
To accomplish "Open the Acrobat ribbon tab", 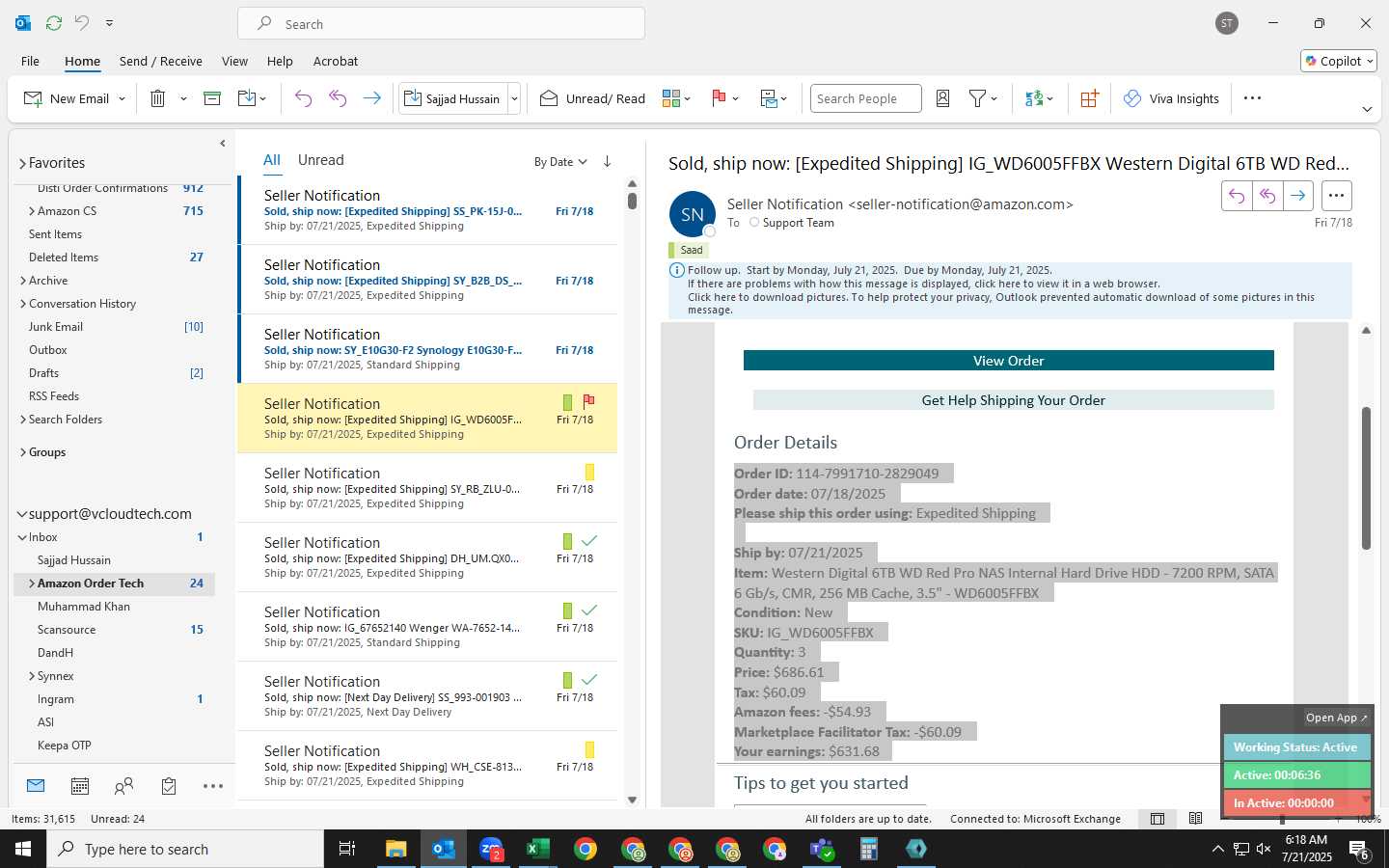I will pos(336,61).
